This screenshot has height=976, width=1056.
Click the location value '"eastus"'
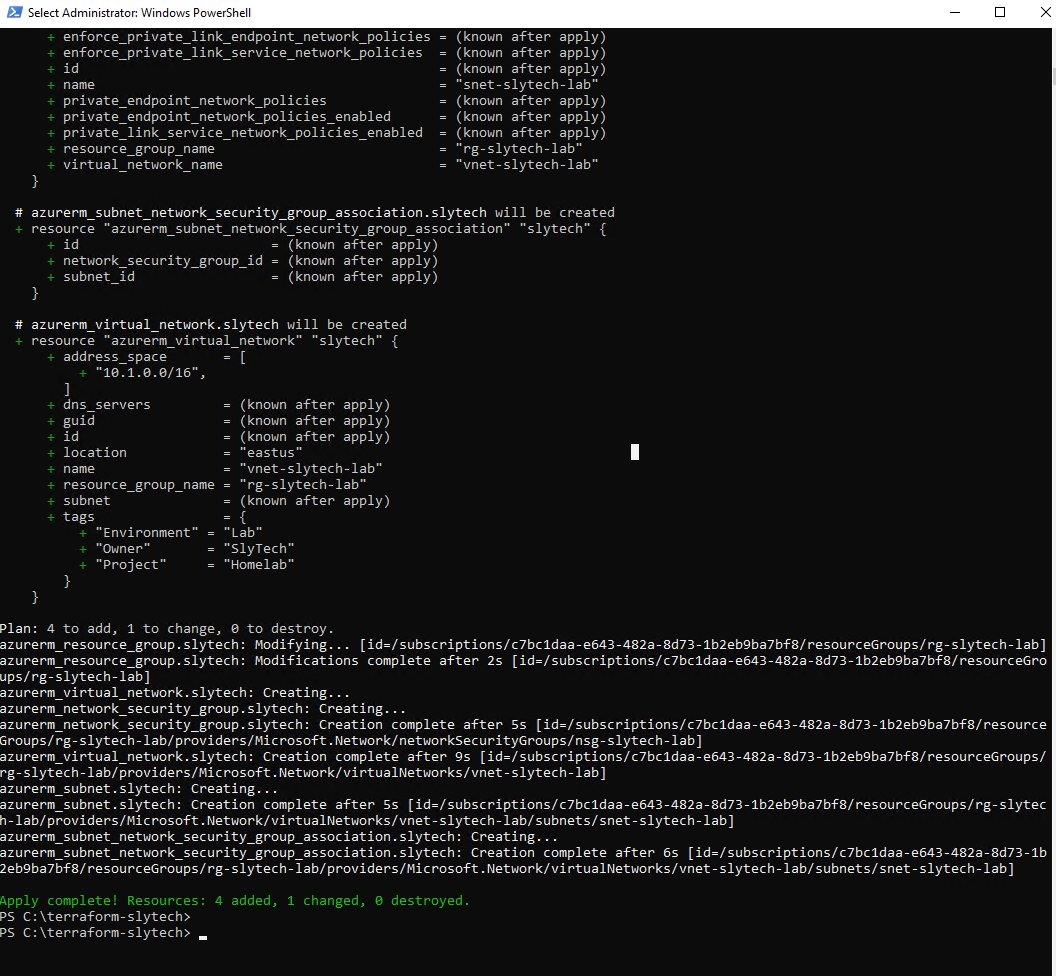[271, 453]
